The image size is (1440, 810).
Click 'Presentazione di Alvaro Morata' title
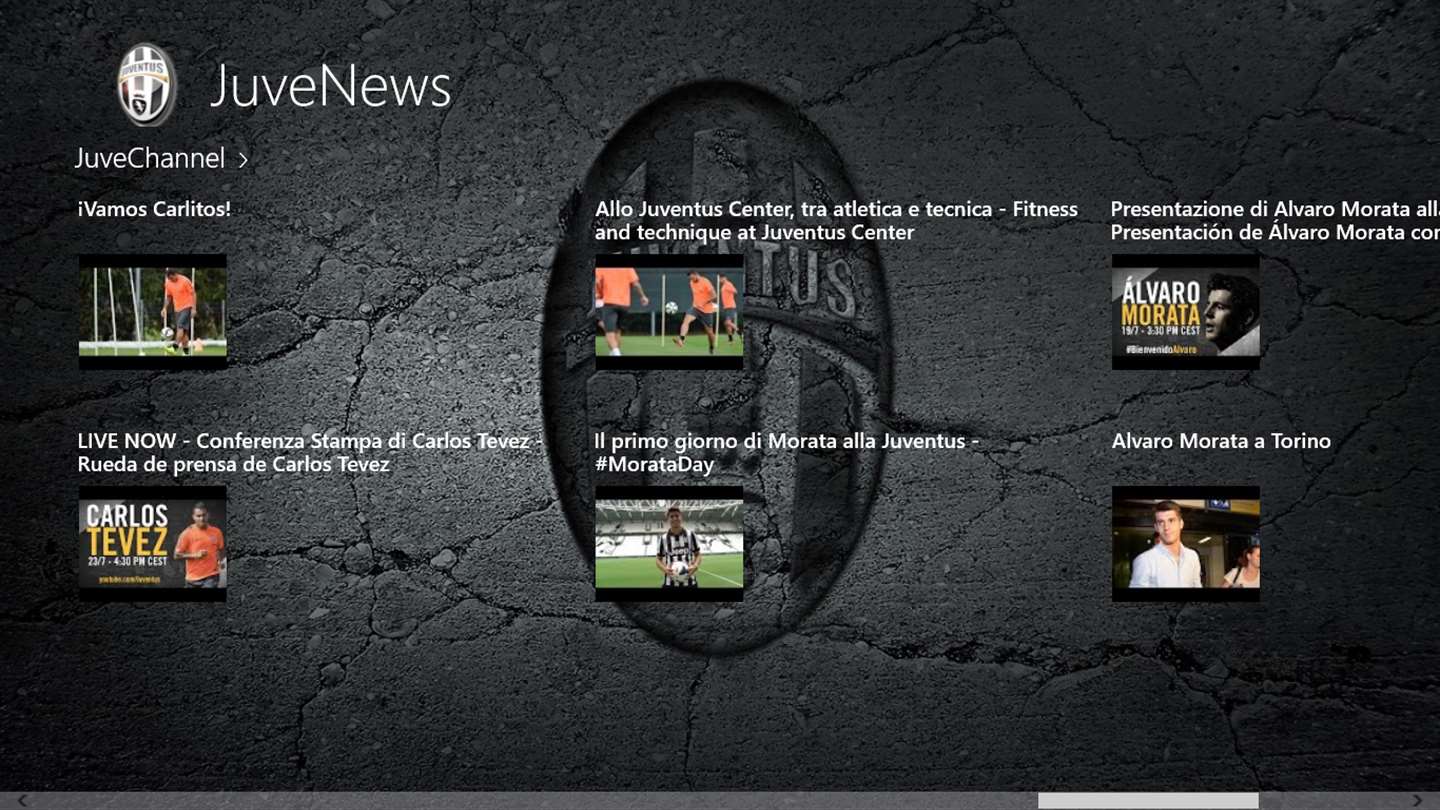click(x=1275, y=221)
